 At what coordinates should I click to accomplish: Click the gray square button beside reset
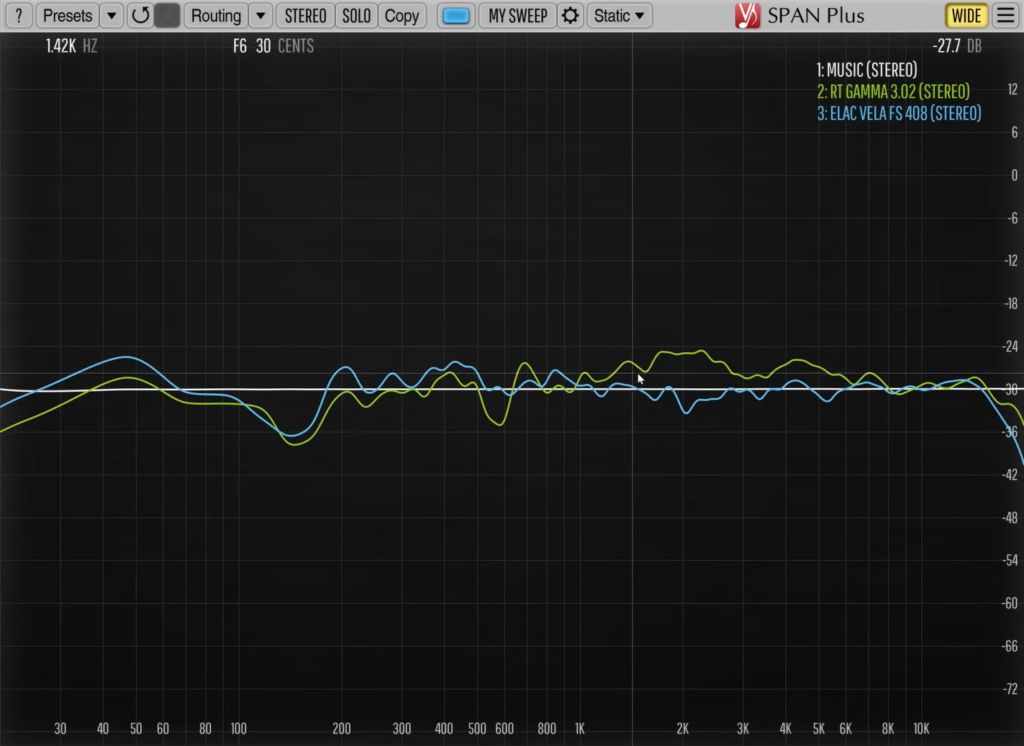tap(167, 16)
